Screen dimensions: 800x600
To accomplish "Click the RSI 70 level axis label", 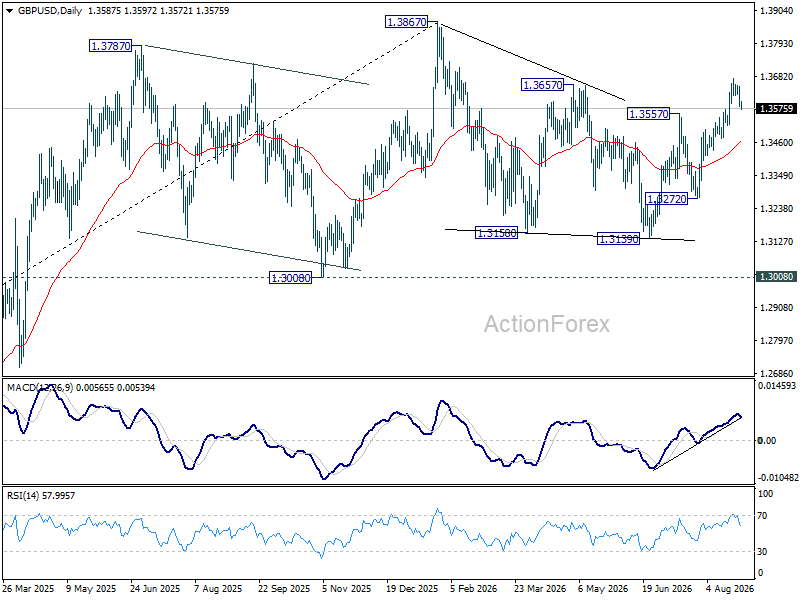I will click(x=762, y=516).
